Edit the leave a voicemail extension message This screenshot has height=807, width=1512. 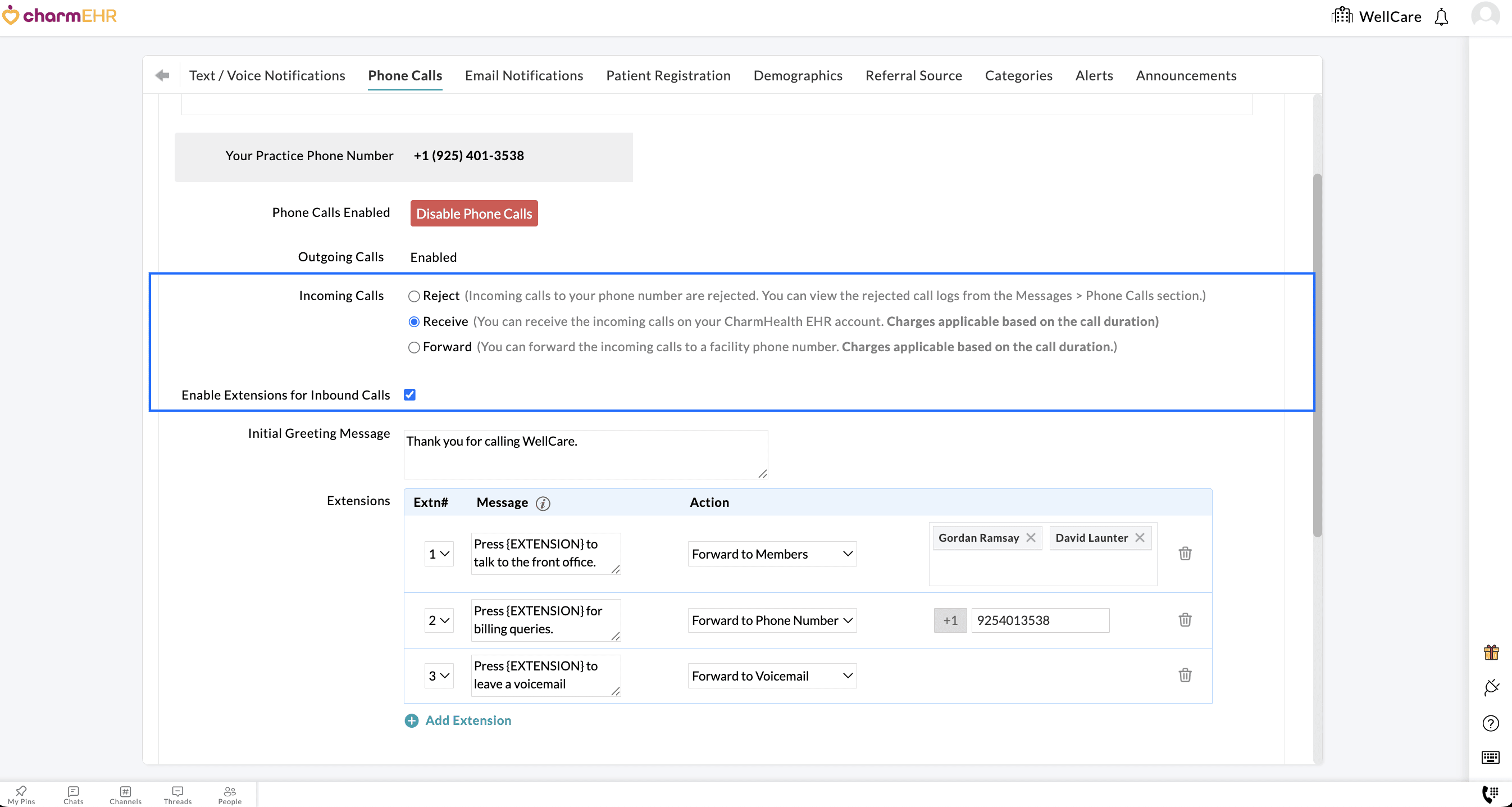[546, 675]
